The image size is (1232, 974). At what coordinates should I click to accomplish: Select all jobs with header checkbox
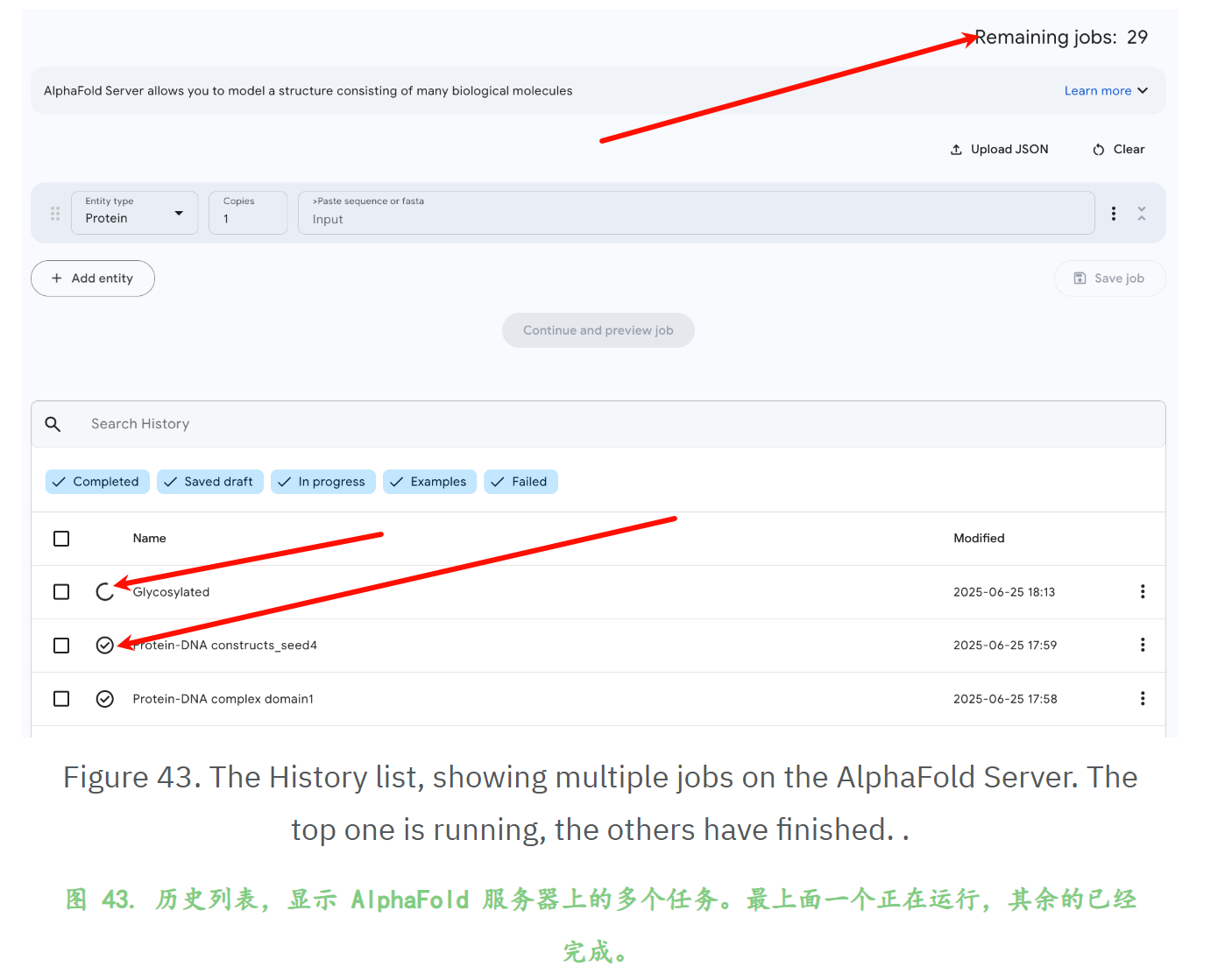click(x=61, y=539)
